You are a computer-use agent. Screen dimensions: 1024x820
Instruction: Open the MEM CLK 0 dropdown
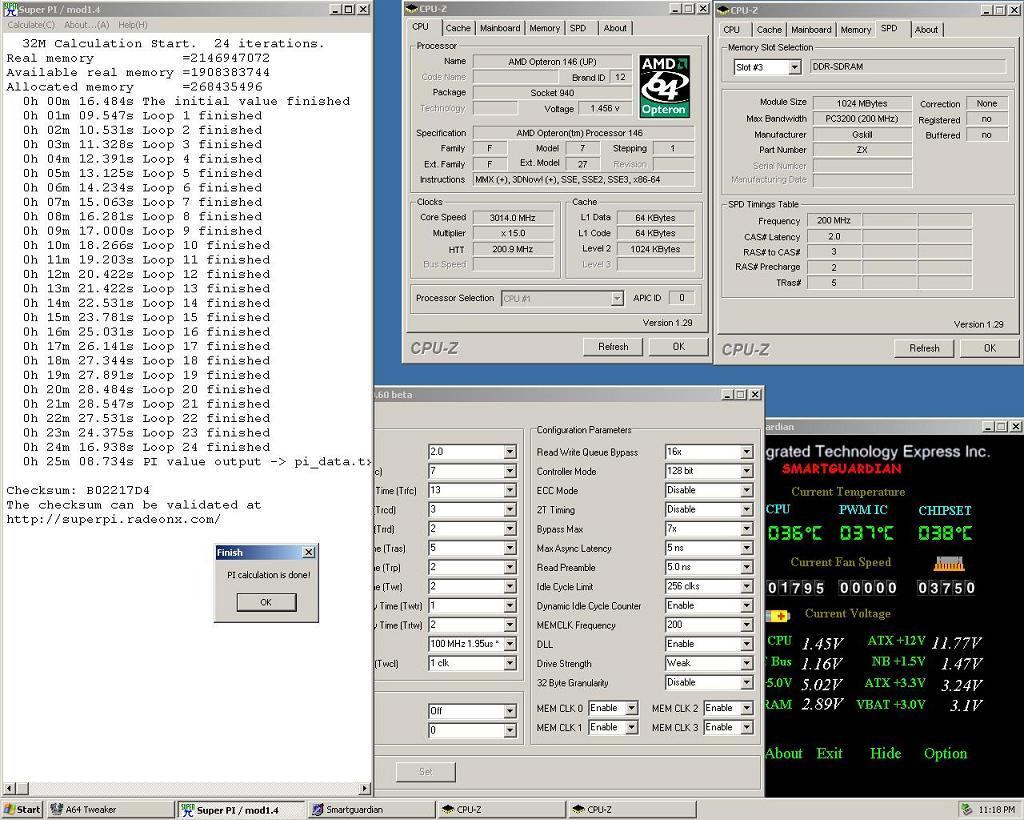point(630,708)
